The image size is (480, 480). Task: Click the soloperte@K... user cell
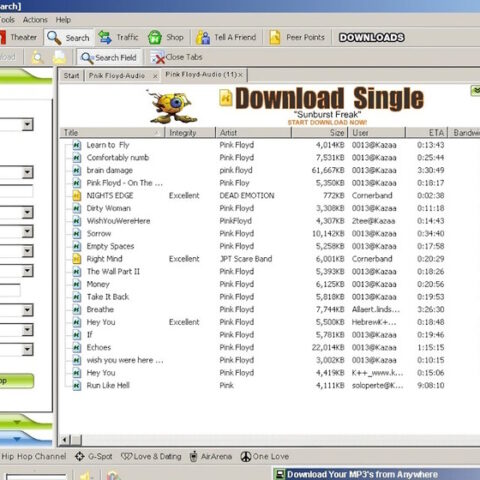click(x=378, y=386)
